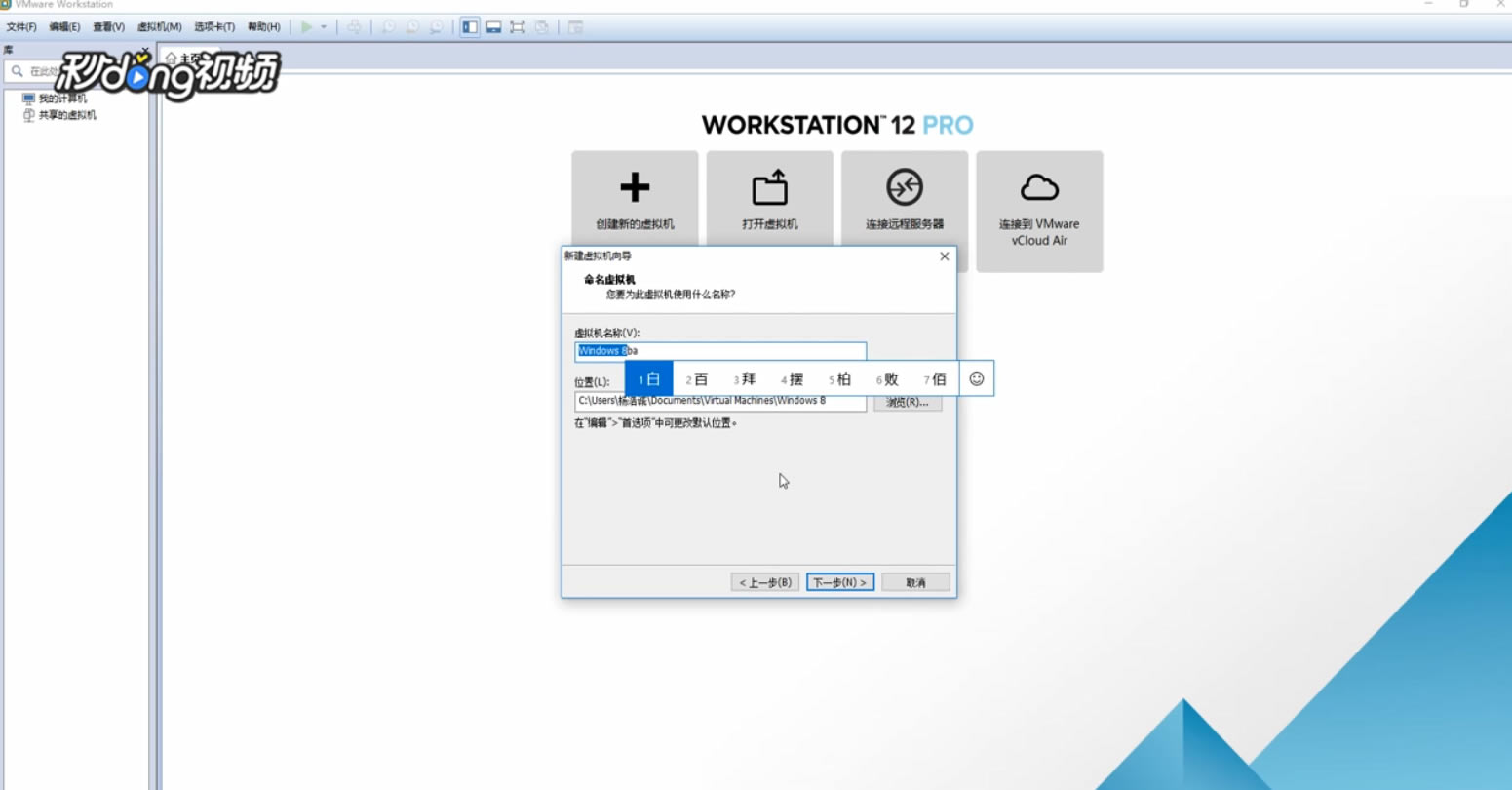Image resolution: width=1512 pixels, height=790 pixels.
Task: Click the magnifier icon in library search
Action: [x=18, y=71]
